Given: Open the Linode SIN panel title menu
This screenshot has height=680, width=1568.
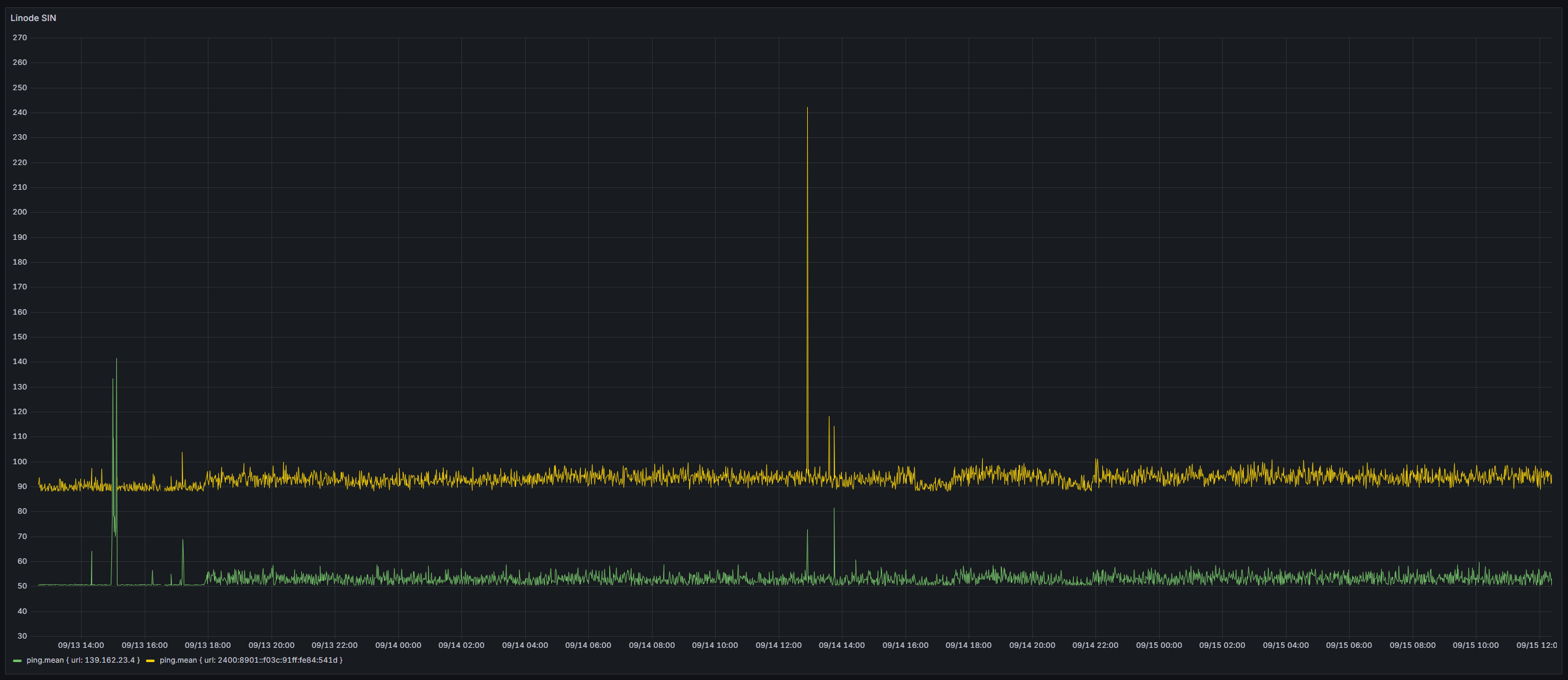Looking at the screenshot, I should 33,18.
